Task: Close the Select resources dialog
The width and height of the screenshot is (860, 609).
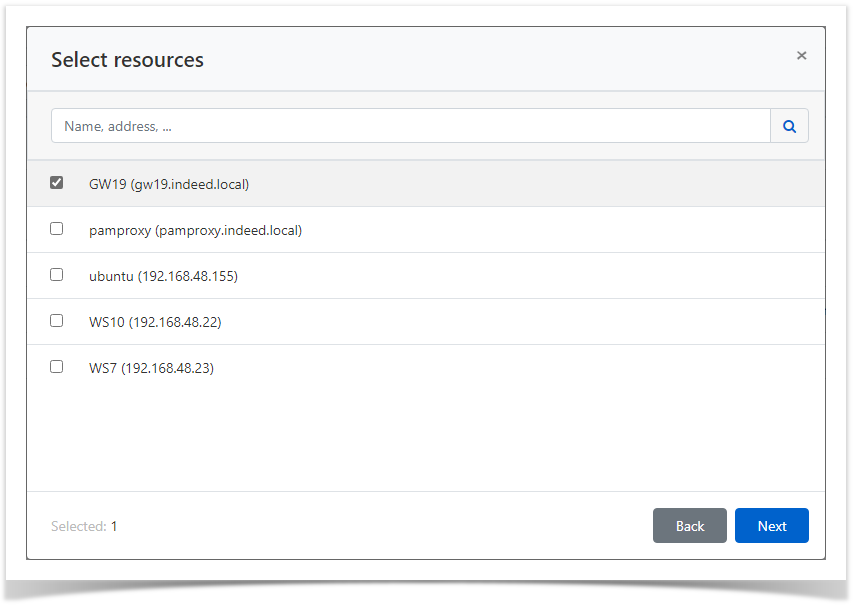Action: point(801,56)
